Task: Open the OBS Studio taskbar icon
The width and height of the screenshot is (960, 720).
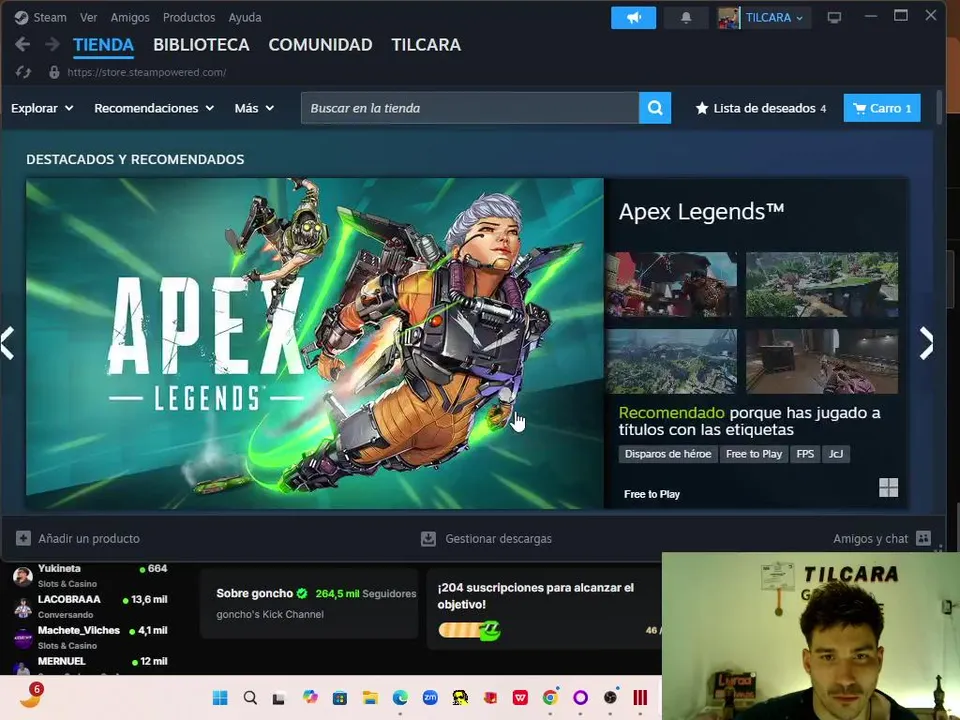Action: (x=610, y=697)
